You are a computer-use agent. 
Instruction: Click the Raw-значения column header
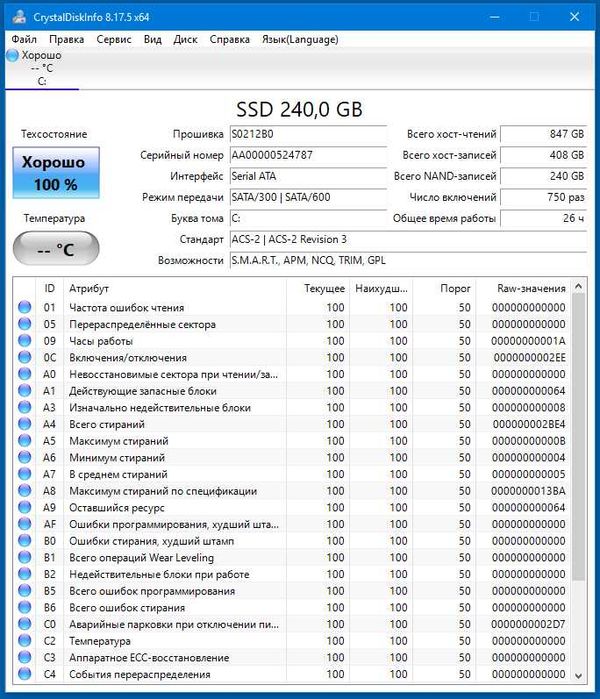524,288
